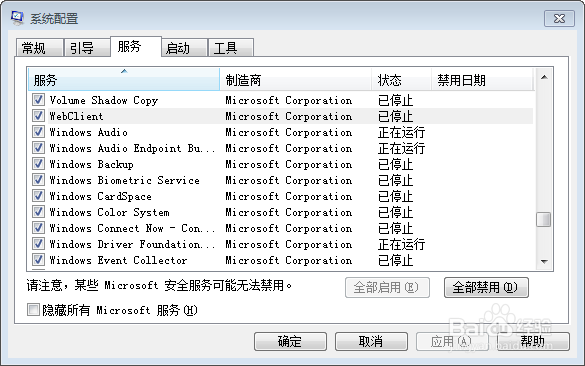
Task: Toggle Windows Driver Foundation checkbox
Action: 38,244
